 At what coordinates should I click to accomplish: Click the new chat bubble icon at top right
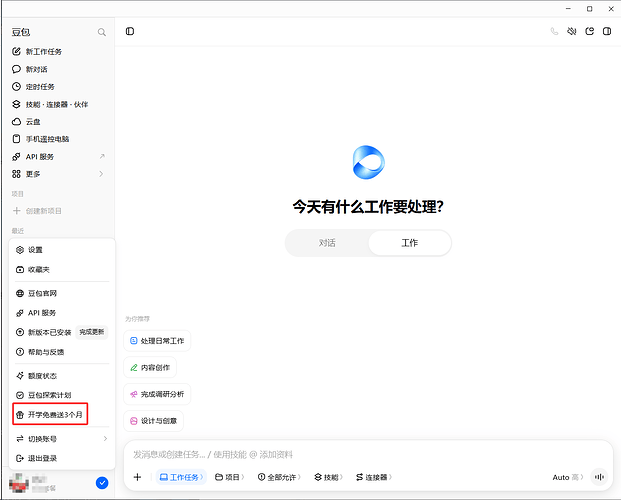(x=589, y=31)
